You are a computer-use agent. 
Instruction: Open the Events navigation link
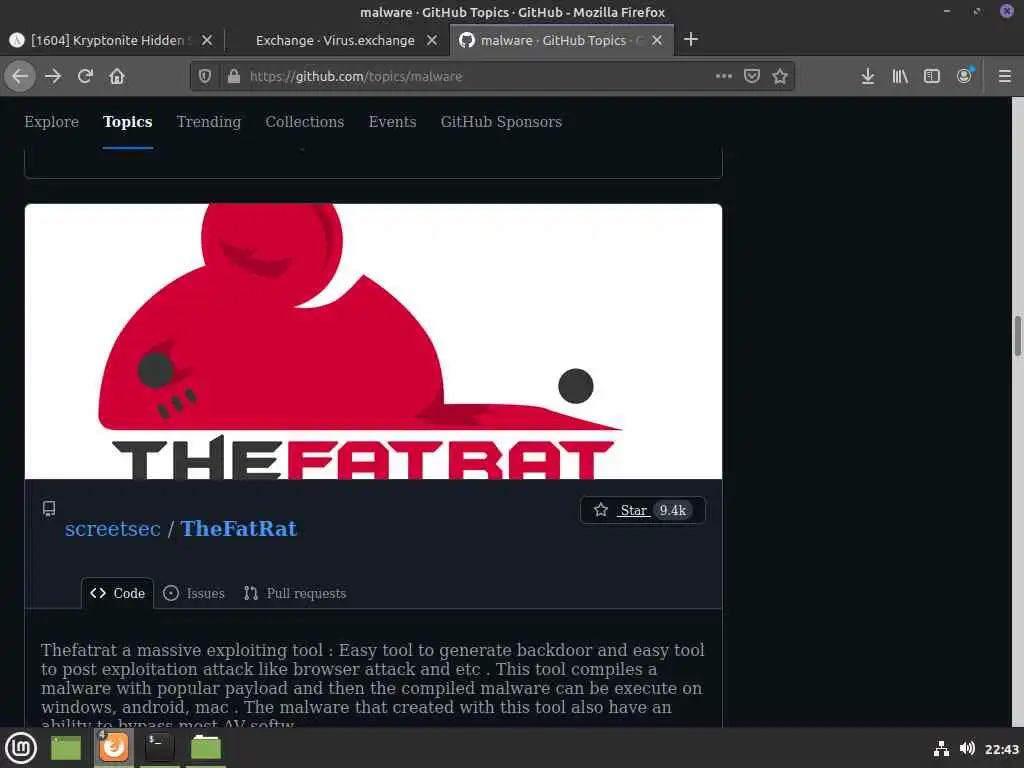(392, 121)
